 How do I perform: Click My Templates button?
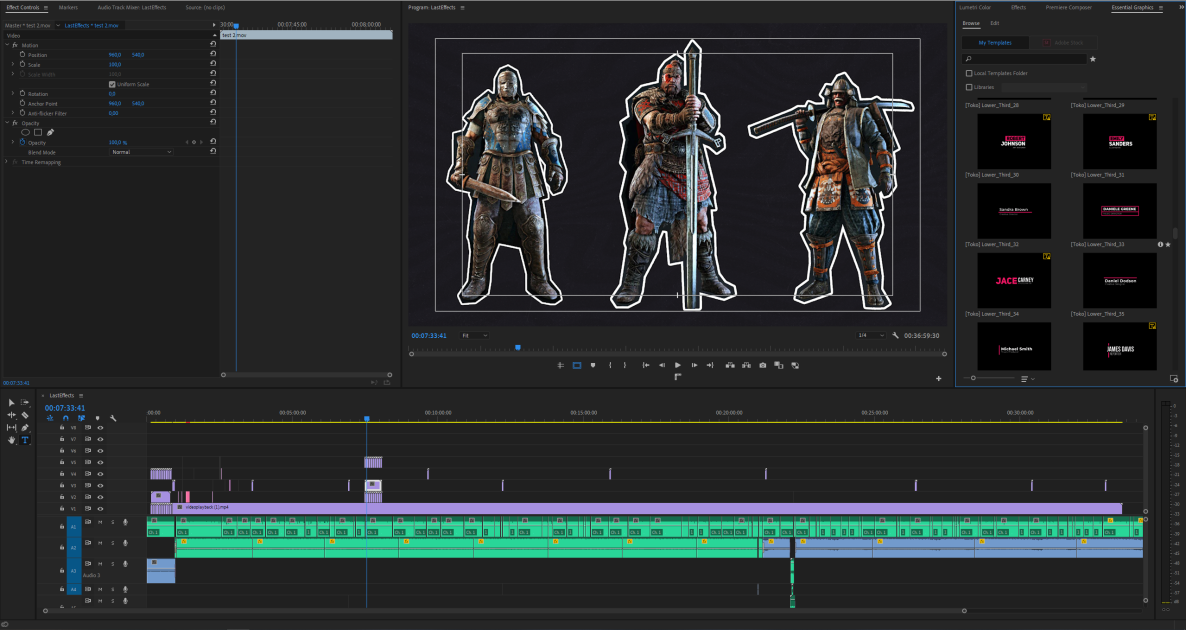click(995, 42)
